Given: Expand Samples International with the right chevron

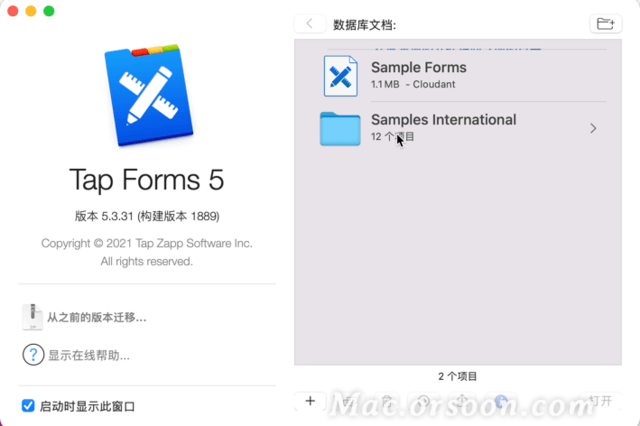Looking at the screenshot, I should click(x=593, y=129).
